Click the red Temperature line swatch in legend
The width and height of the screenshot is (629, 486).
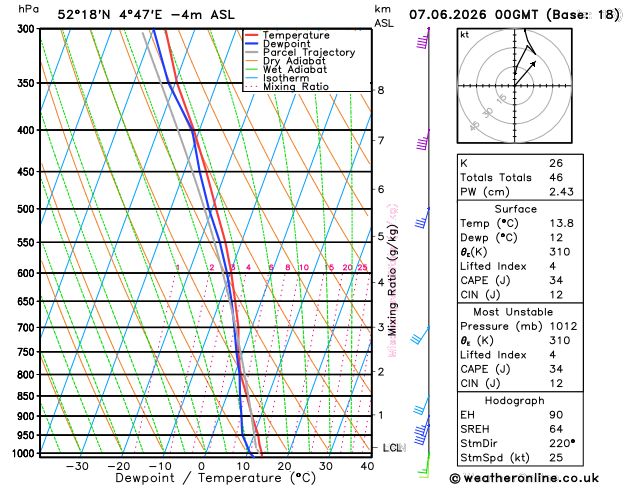252,35
